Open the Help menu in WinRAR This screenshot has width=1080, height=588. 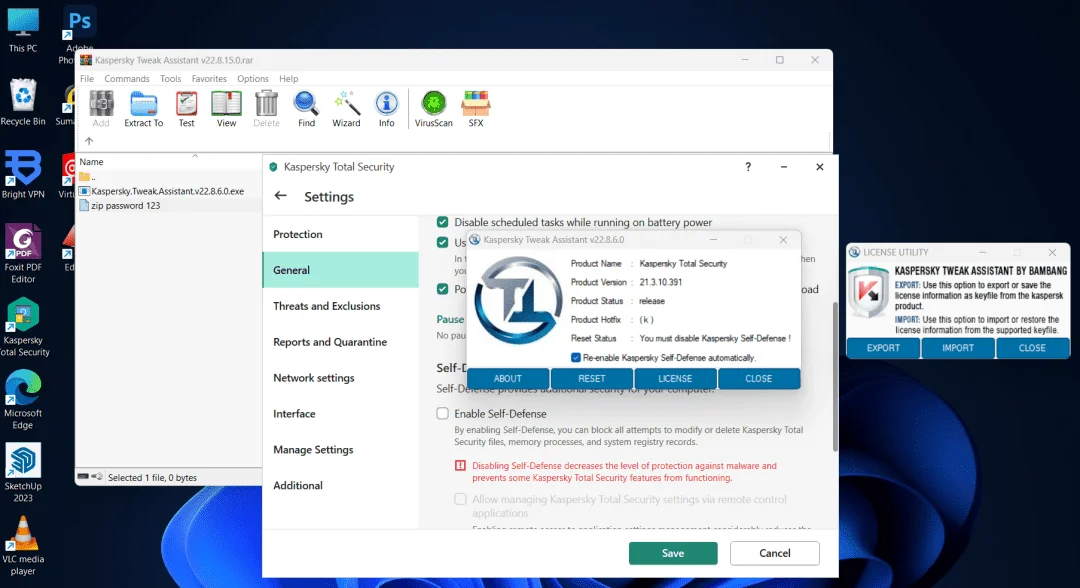pos(289,78)
